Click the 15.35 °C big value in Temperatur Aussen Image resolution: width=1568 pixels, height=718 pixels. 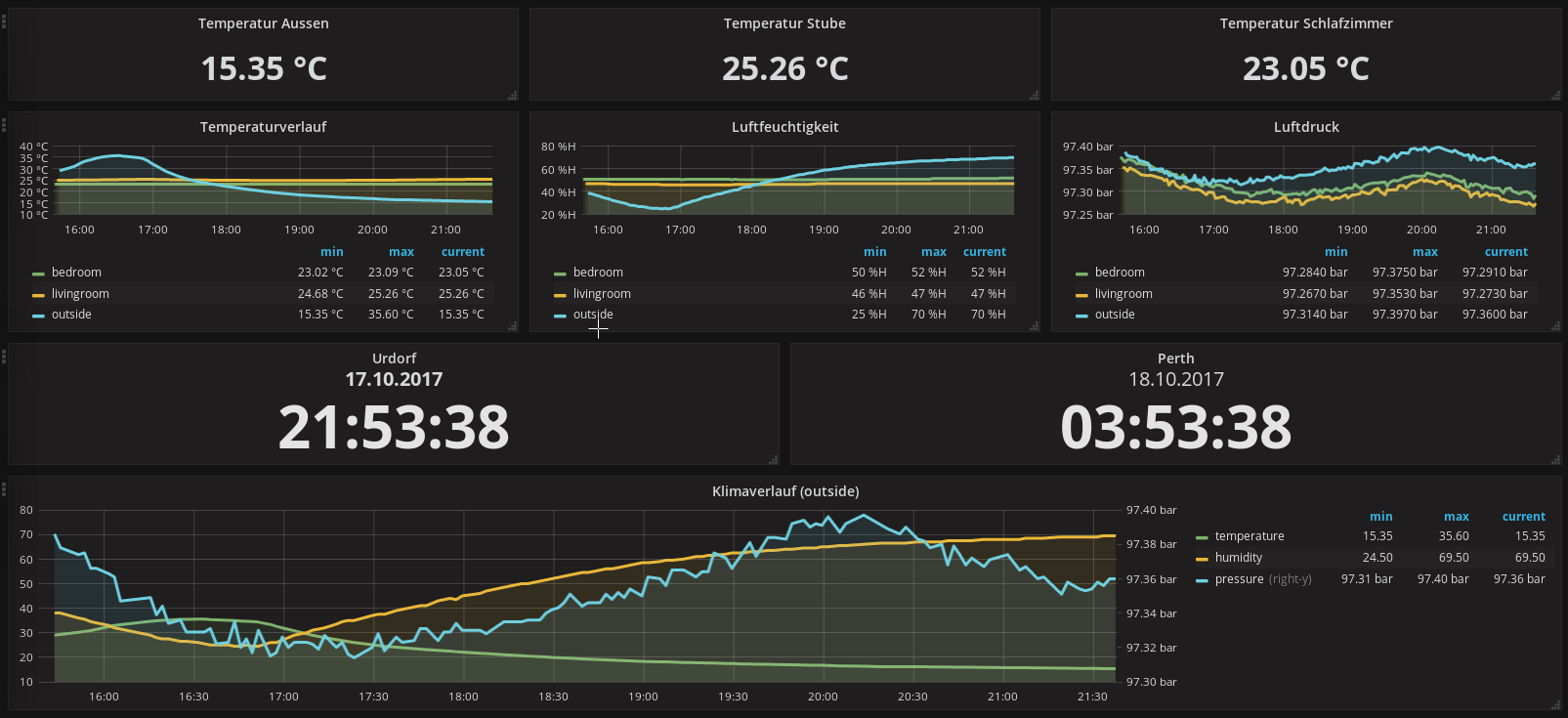click(264, 68)
